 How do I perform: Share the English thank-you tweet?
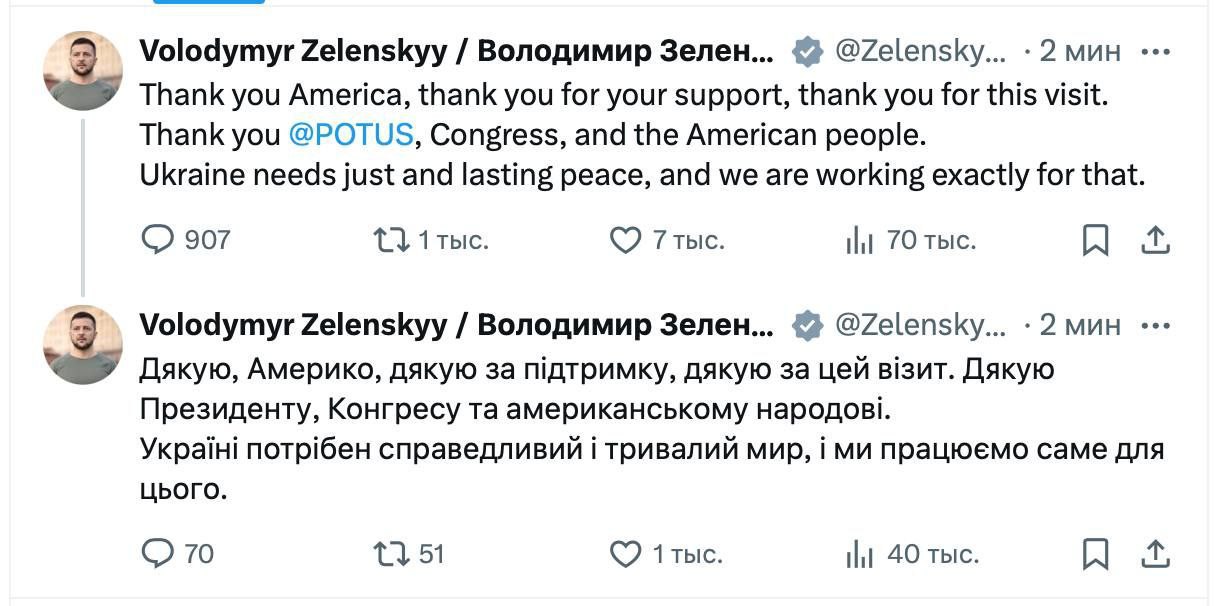1155,240
